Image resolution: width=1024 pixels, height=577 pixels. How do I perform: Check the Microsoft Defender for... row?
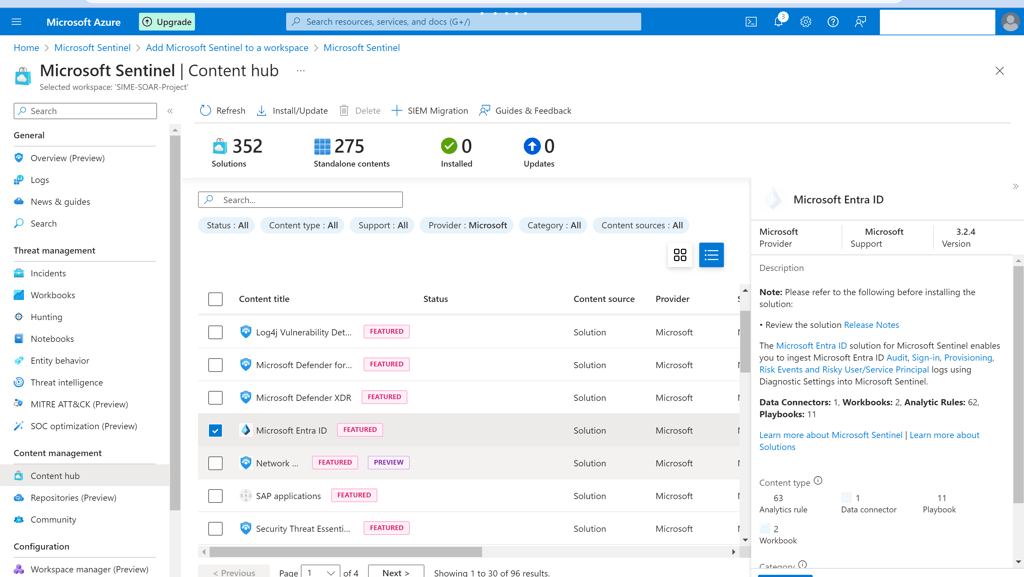point(216,365)
